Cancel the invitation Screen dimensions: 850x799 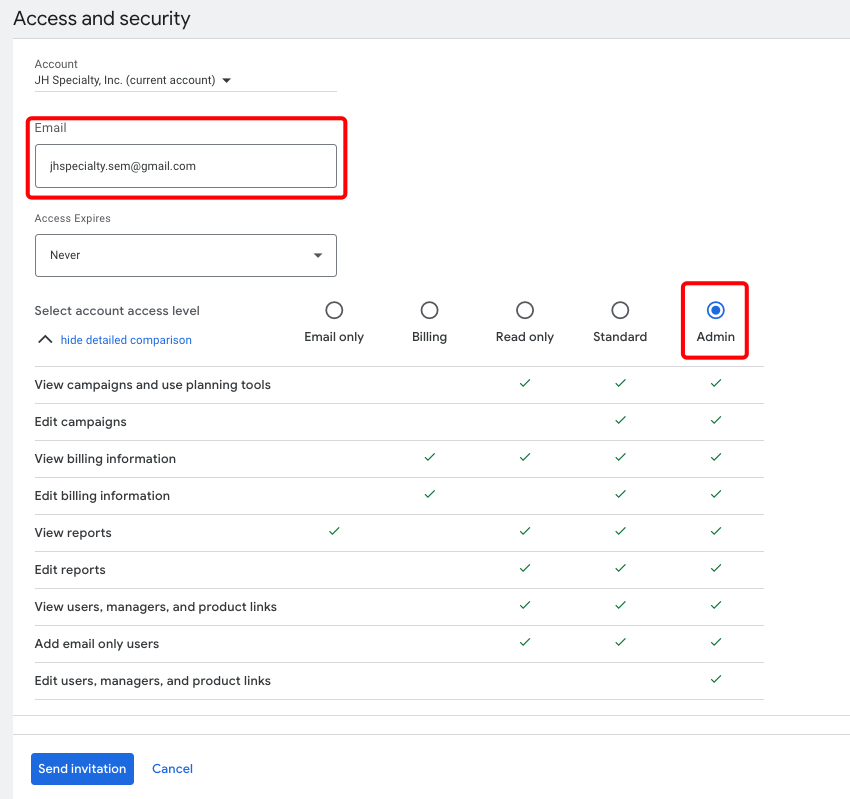point(172,769)
